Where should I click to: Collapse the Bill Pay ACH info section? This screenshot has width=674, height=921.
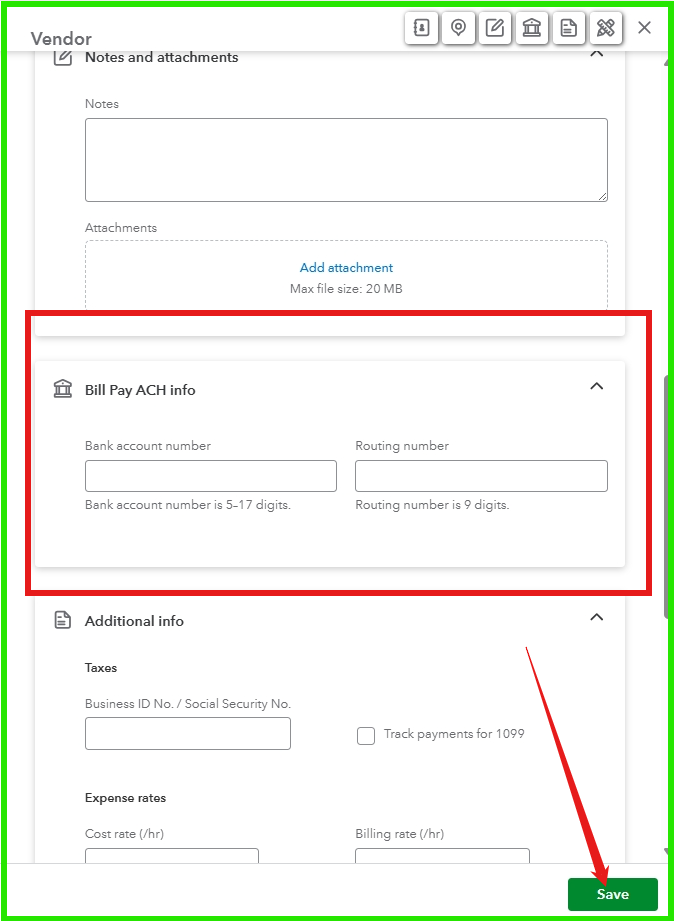pos(596,386)
